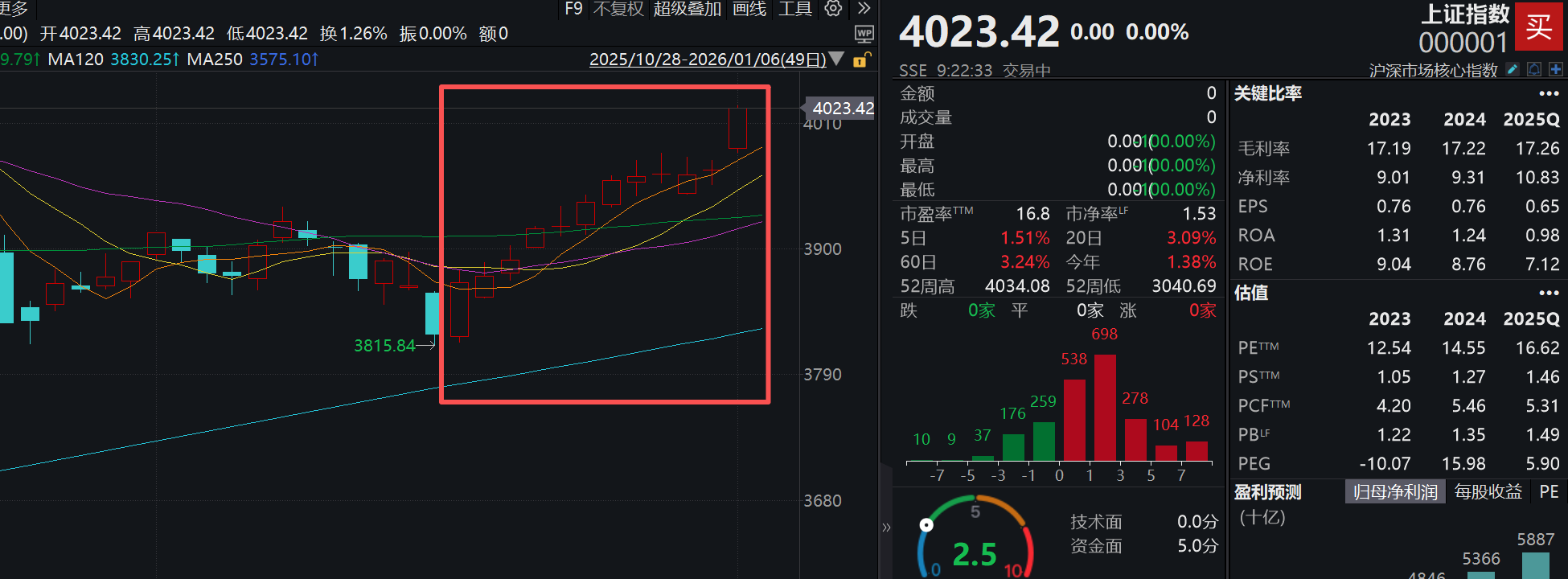The height and width of the screenshot is (579, 1568).
Task: Toggle 不复权 price adjustment mode
Action: (618, 9)
